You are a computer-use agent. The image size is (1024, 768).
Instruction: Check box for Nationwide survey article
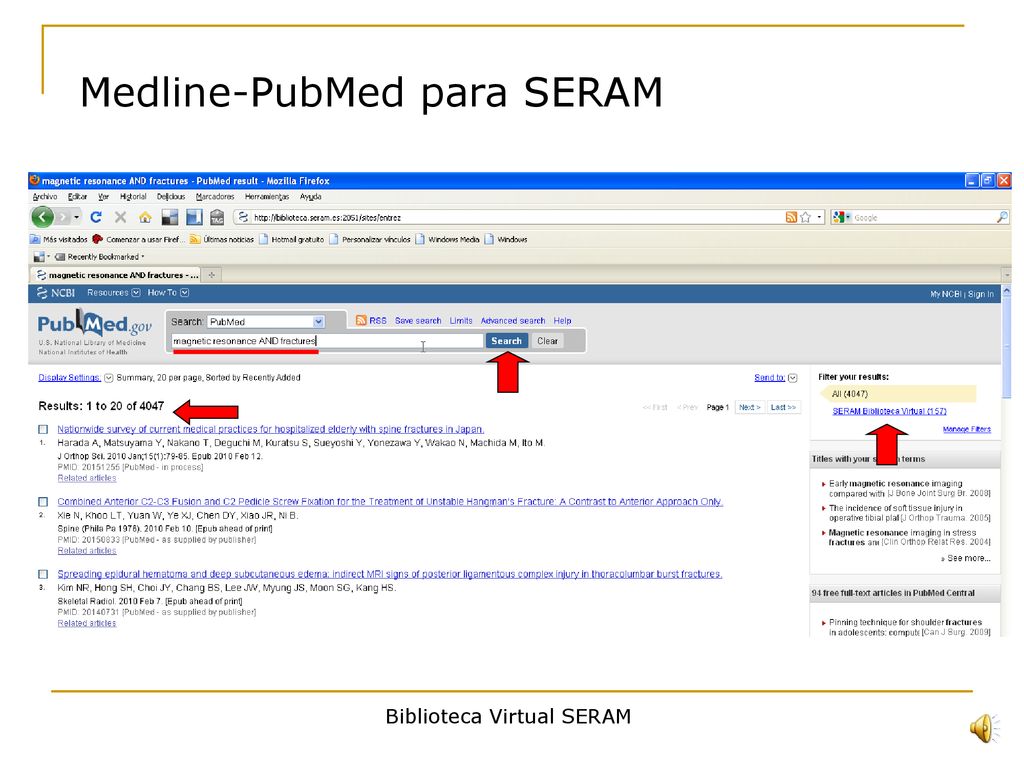coord(43,429)
